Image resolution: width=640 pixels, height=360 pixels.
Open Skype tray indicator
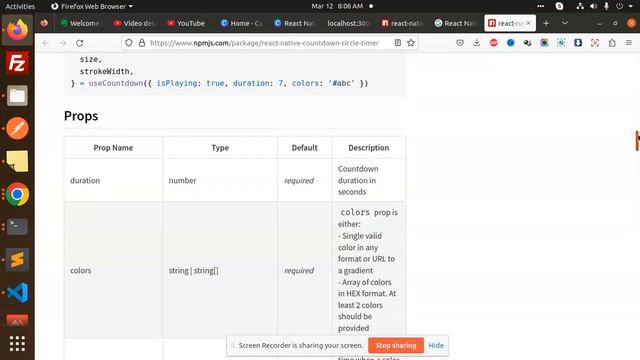(559, 6)
